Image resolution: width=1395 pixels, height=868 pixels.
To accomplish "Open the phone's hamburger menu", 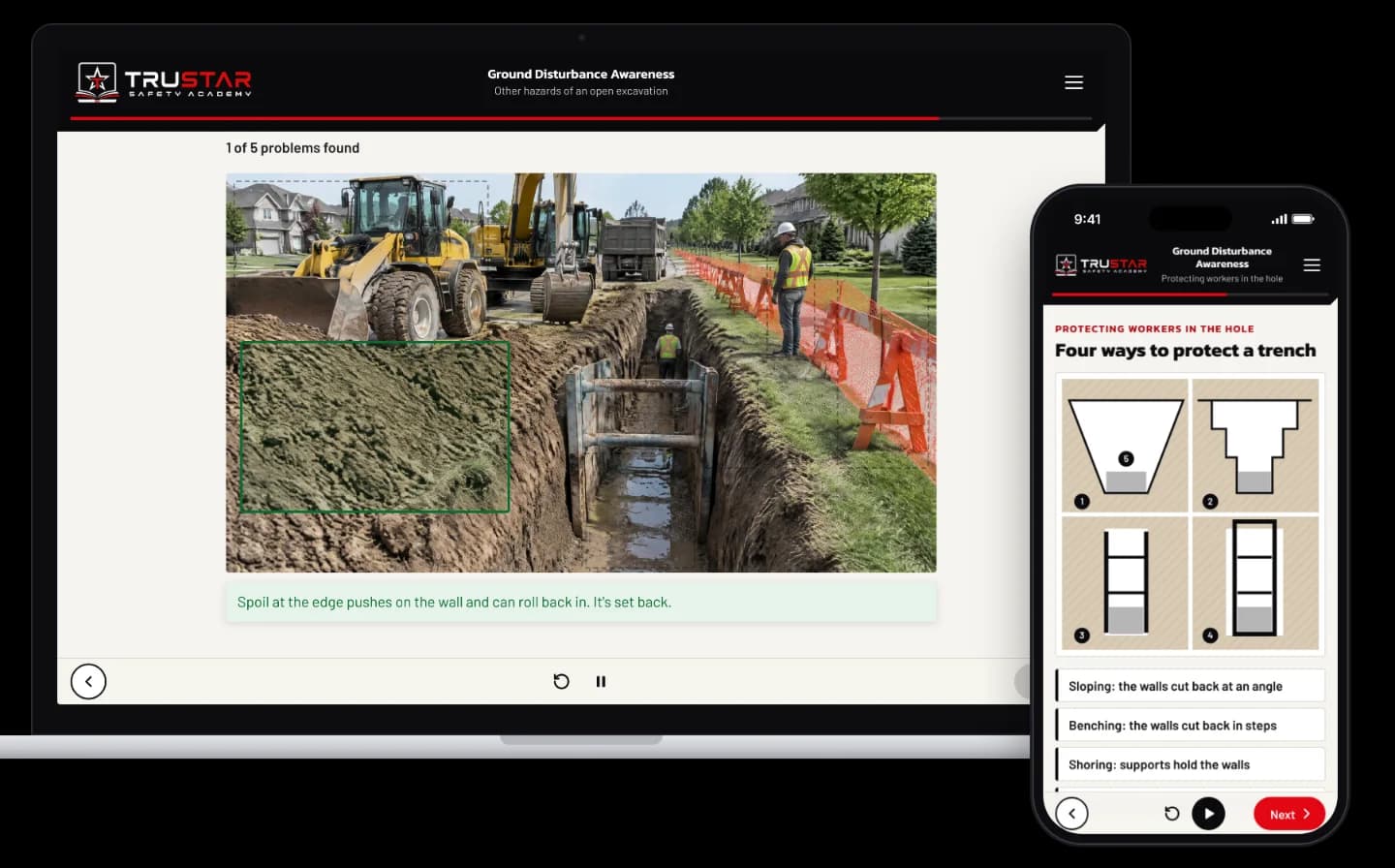I will click(1312, 264).
